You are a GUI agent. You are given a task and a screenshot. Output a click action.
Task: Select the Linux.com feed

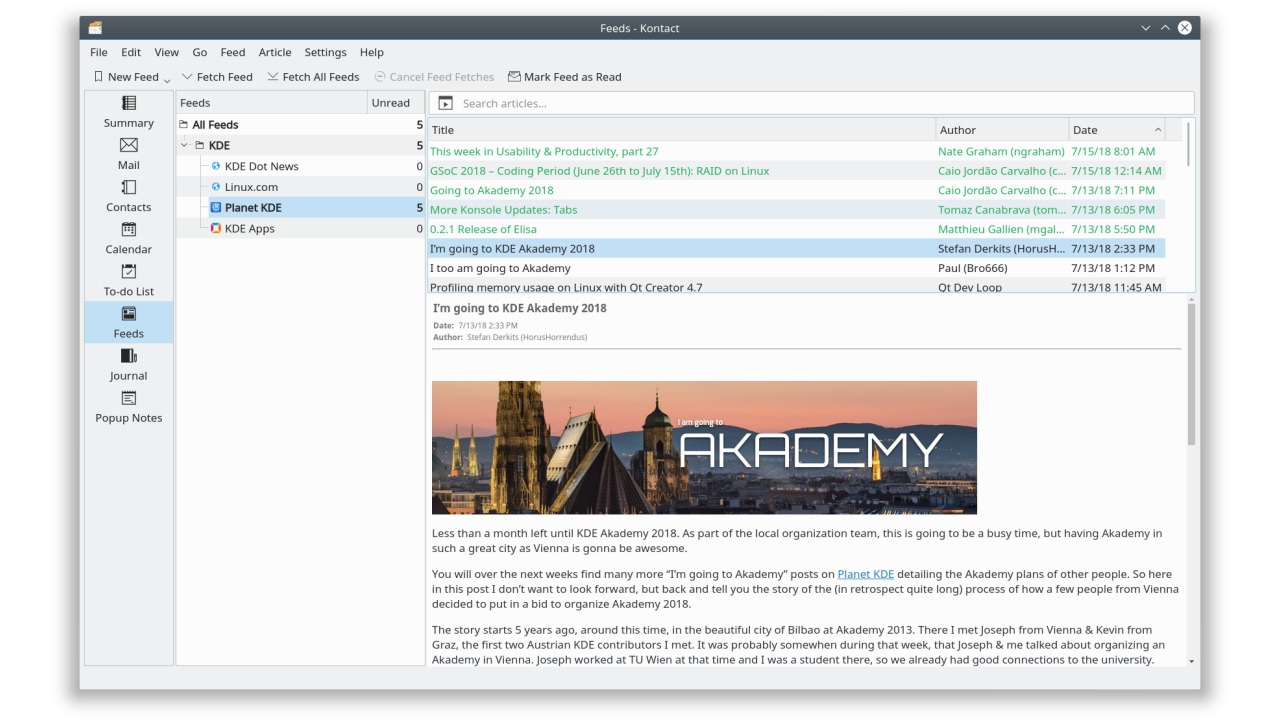tap(300, 187)
